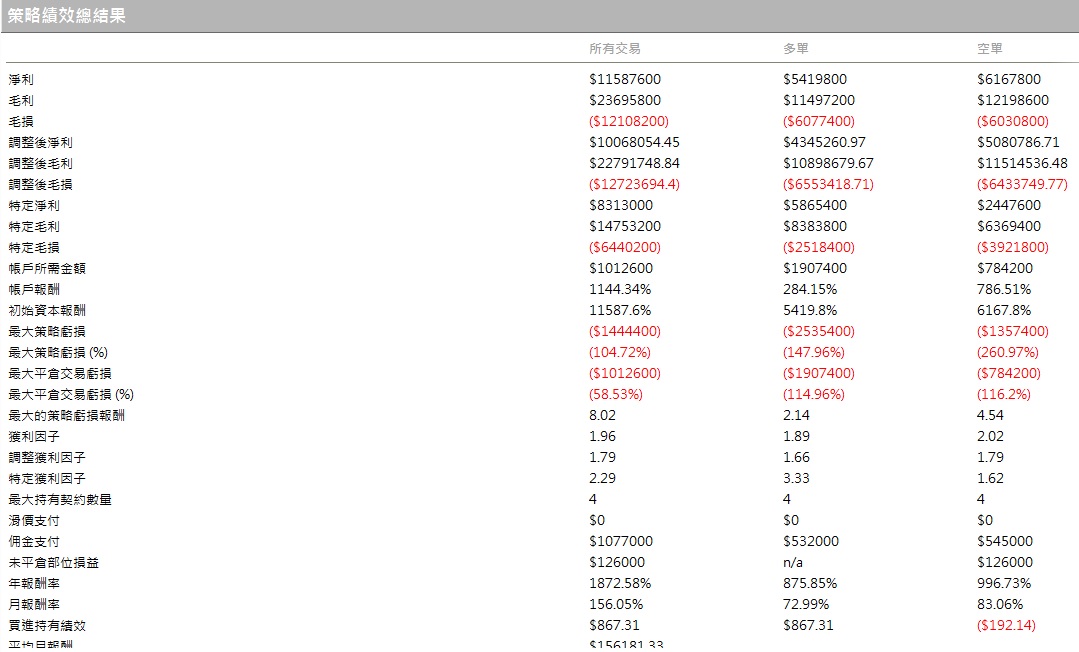Click profit factor value 1.96

(x=602, y=437)
